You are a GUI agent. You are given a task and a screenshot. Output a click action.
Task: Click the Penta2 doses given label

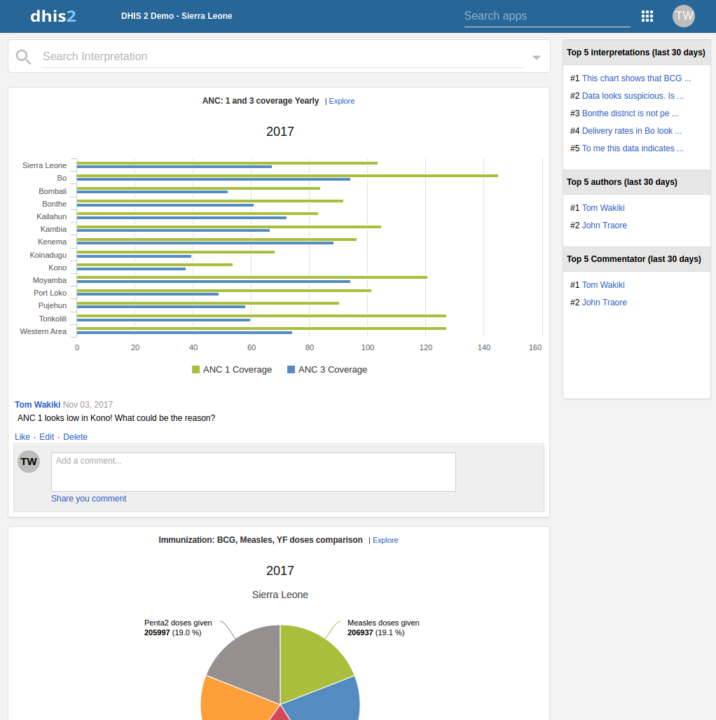[178, 623]
